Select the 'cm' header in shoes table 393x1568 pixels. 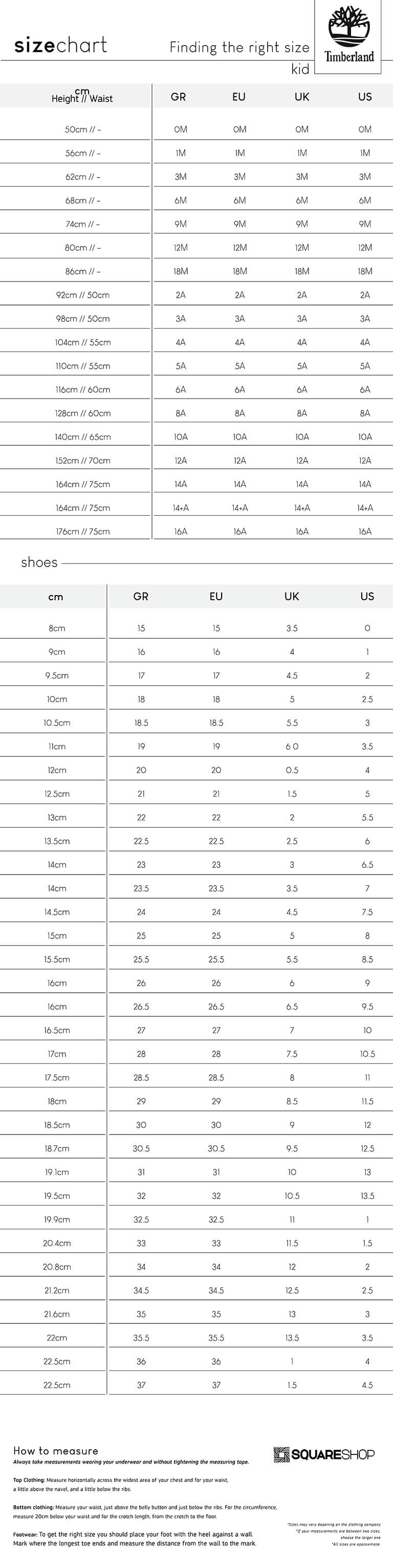55,597
